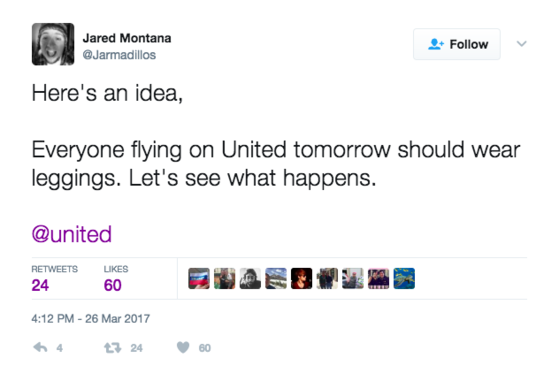Screen dimensions: 559x381
Task: Click the Russian flag liker avatar
Action: [x=199, y=278]
